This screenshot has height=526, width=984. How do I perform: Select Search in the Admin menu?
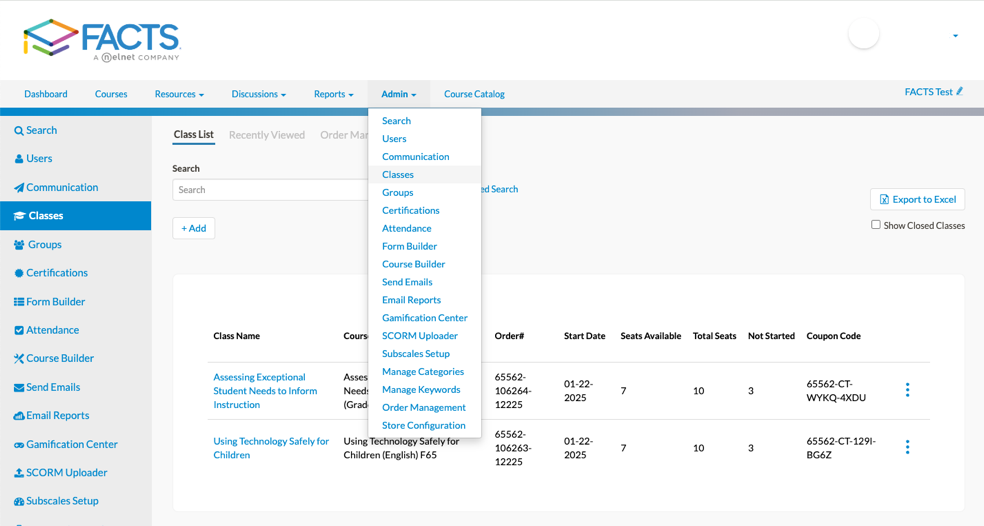(397, 121)
